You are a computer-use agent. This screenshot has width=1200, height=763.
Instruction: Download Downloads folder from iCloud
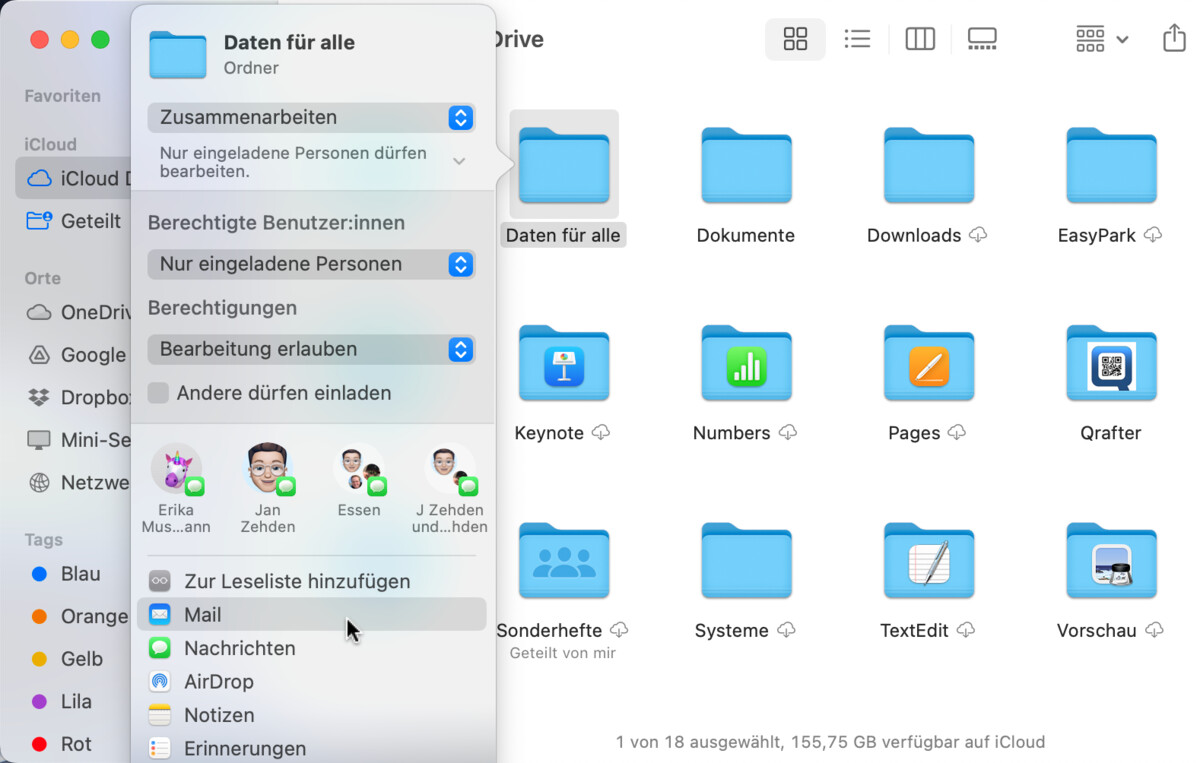pyautogui.click(x=978, y=236)
